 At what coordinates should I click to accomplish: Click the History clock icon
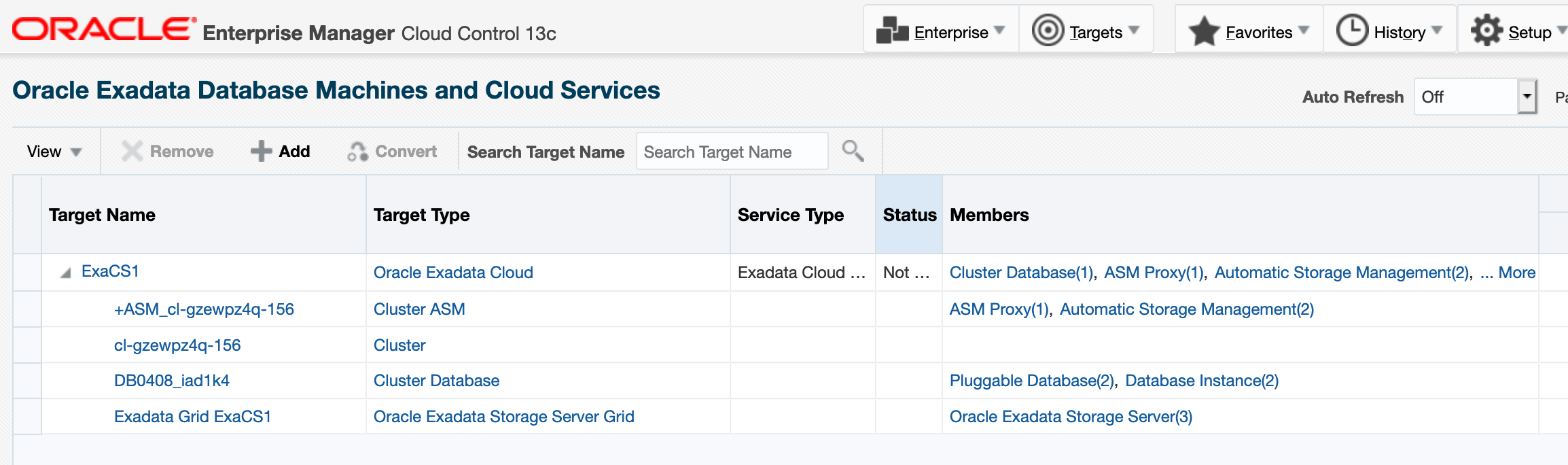1352,31
